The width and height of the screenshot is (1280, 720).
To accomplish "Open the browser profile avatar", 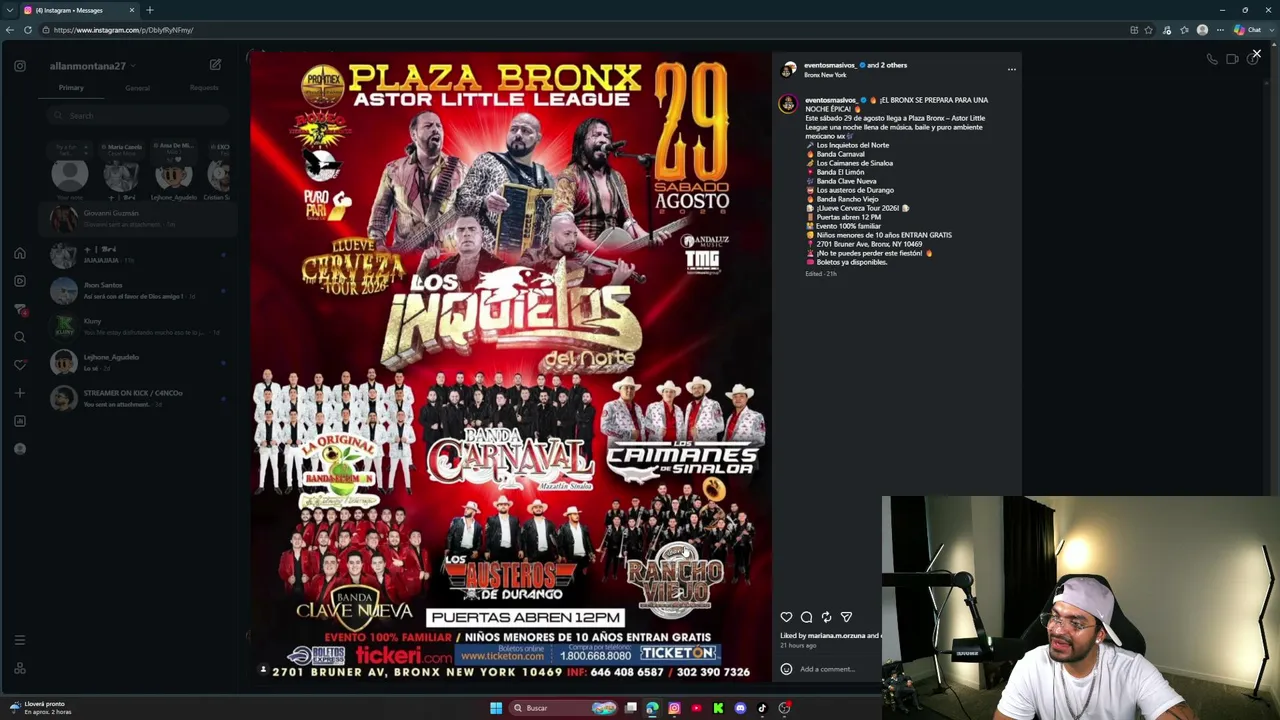I will pos(1202,30).
